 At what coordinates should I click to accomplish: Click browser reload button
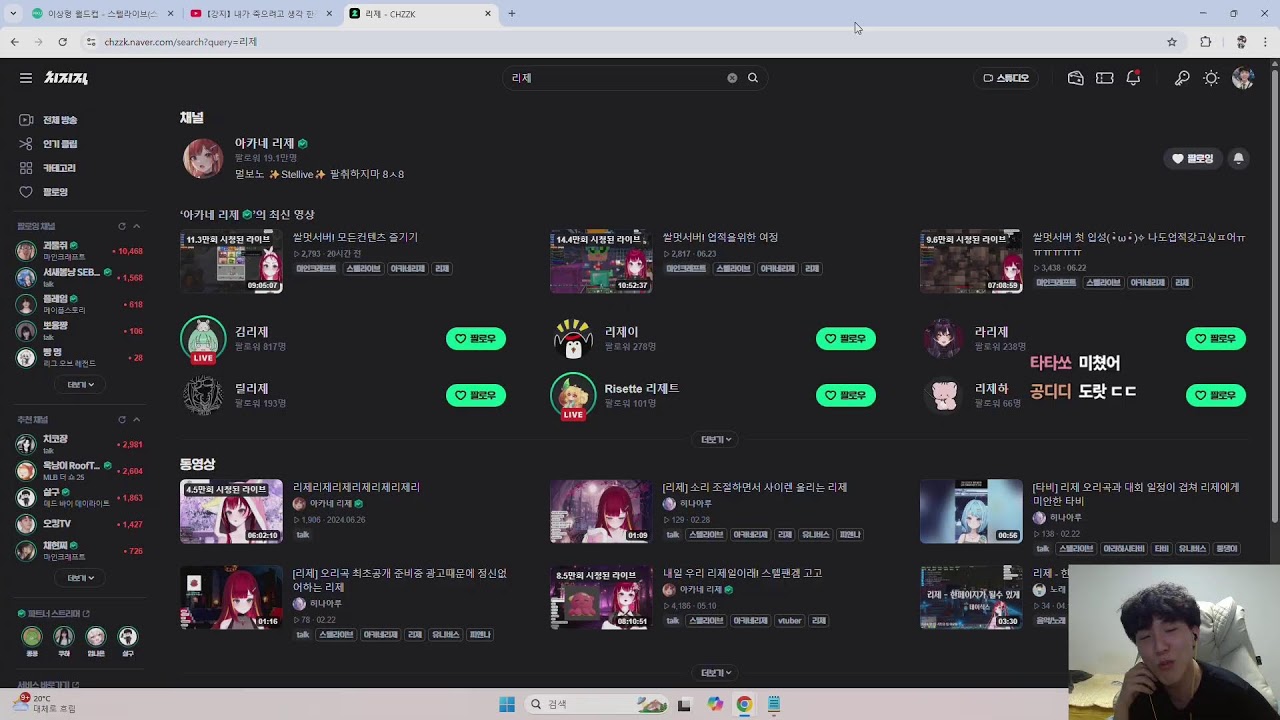(62, 42)
